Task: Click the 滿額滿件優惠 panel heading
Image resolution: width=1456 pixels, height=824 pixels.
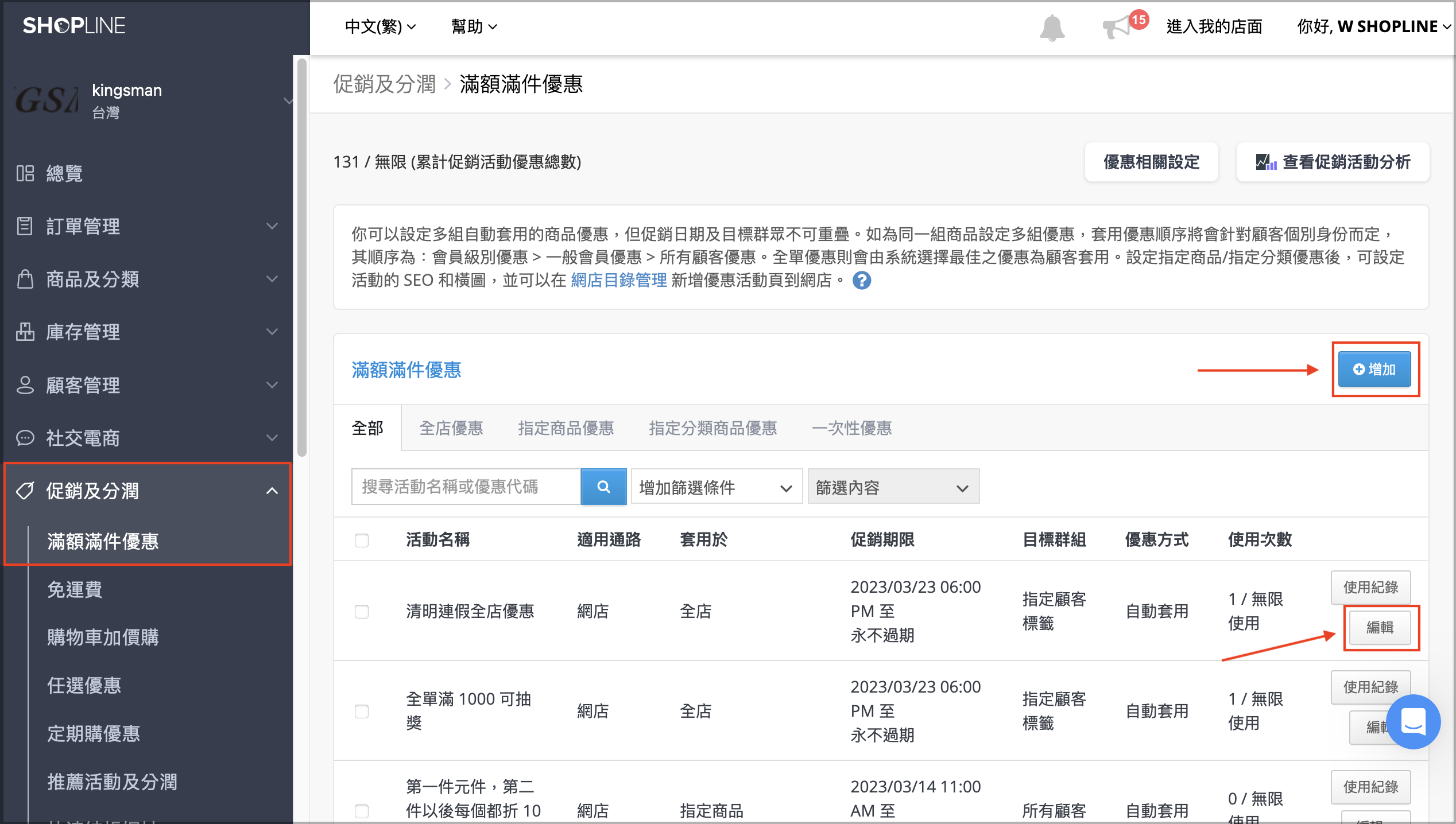Action: pyautogui.click(x=406, y=370)
